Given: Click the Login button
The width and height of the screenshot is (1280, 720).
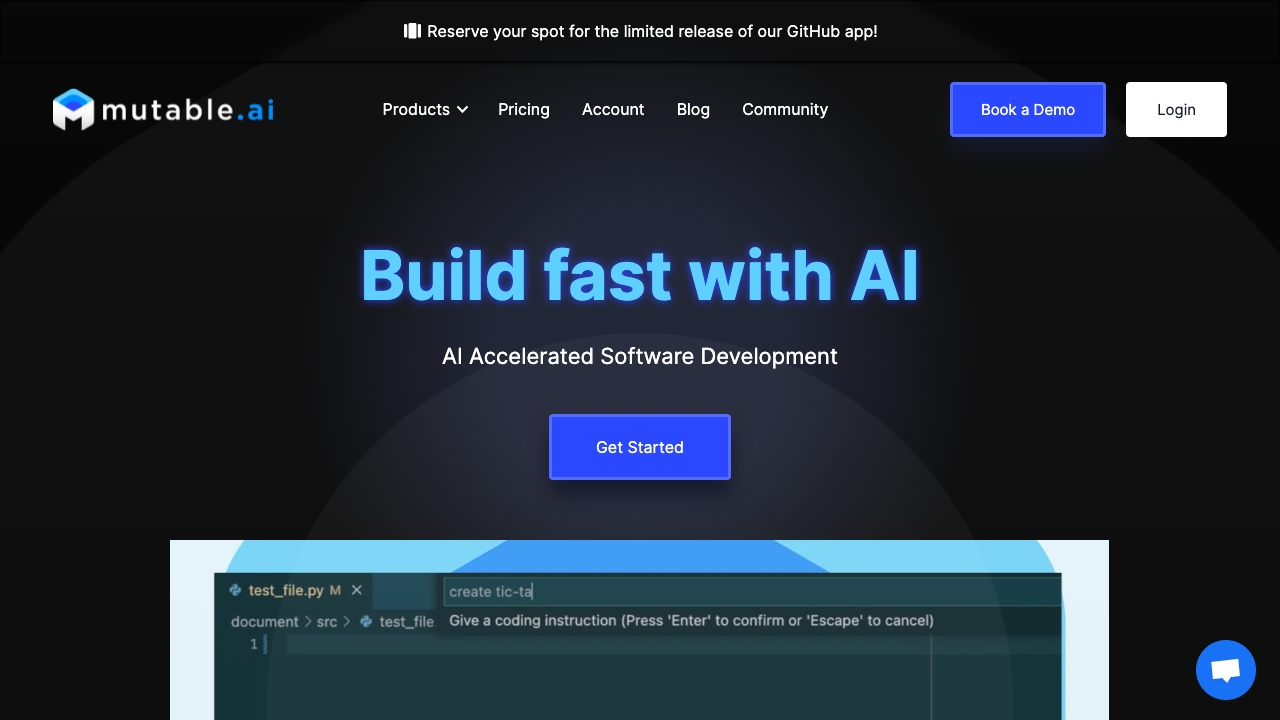Looking at the screenshot, I should coord(1176,110).
